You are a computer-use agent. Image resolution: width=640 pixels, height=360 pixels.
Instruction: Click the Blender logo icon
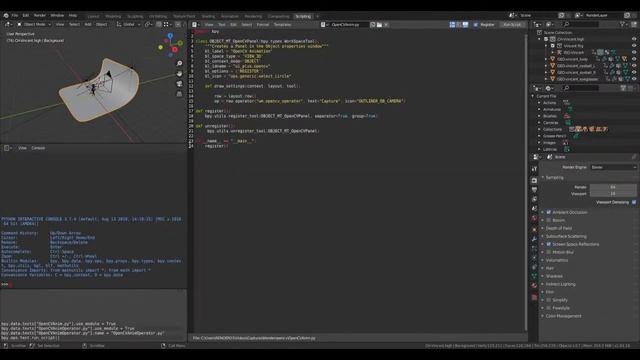click(x=6, y=16)
